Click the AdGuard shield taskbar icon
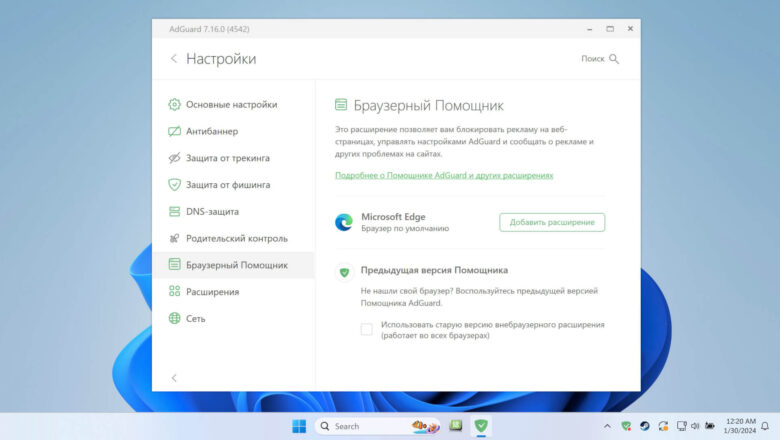Screen dimensions: 780x440 481,426
